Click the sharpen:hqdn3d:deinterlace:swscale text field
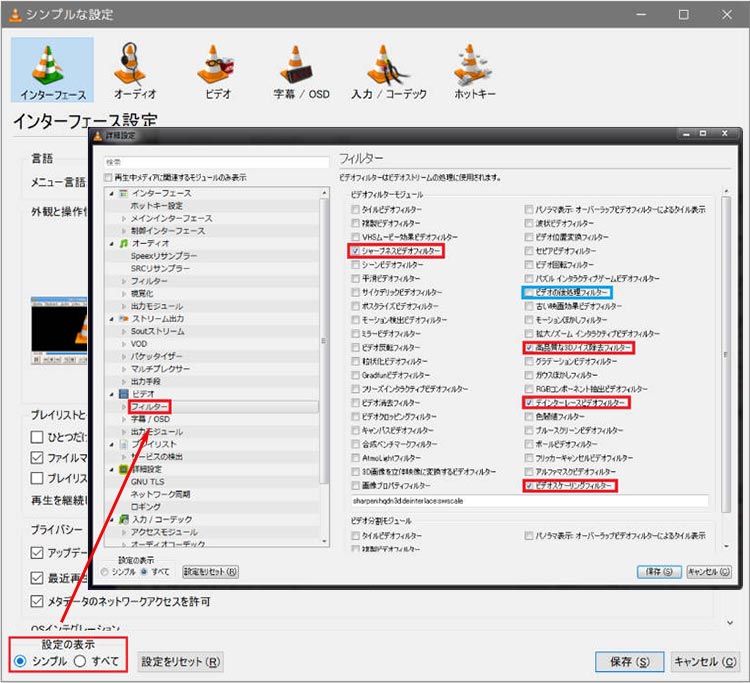The image size is (750, 683). tap(529, 501)
